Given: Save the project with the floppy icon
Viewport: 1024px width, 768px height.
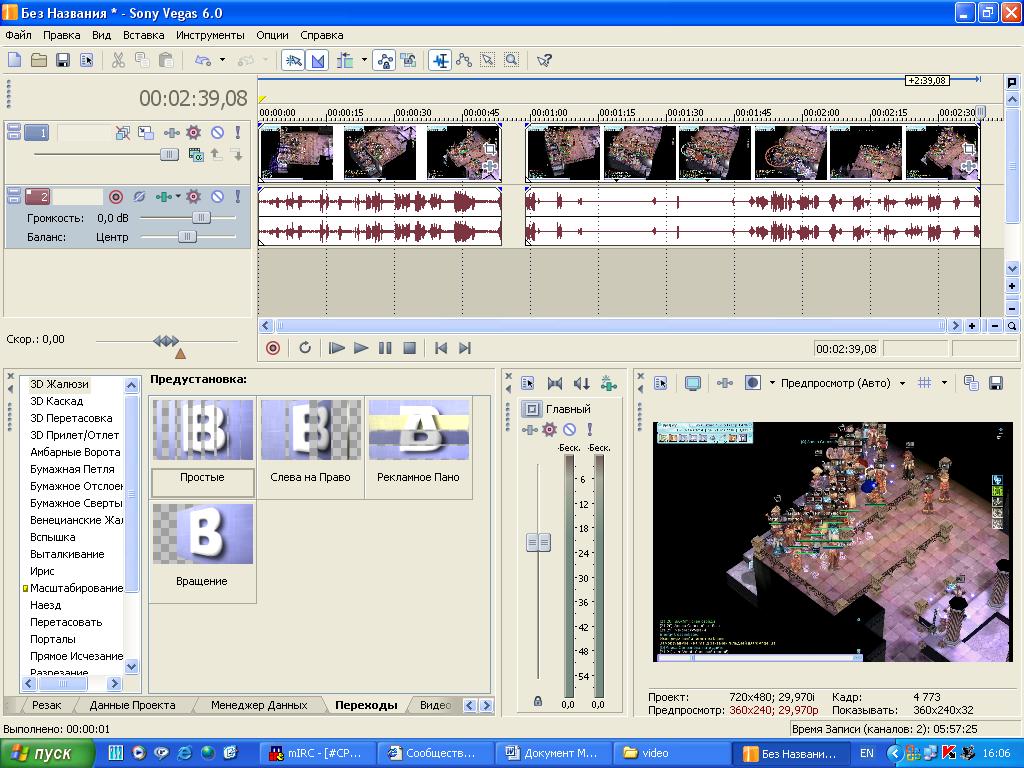Looking at the screenshot, I should point(63,61).
